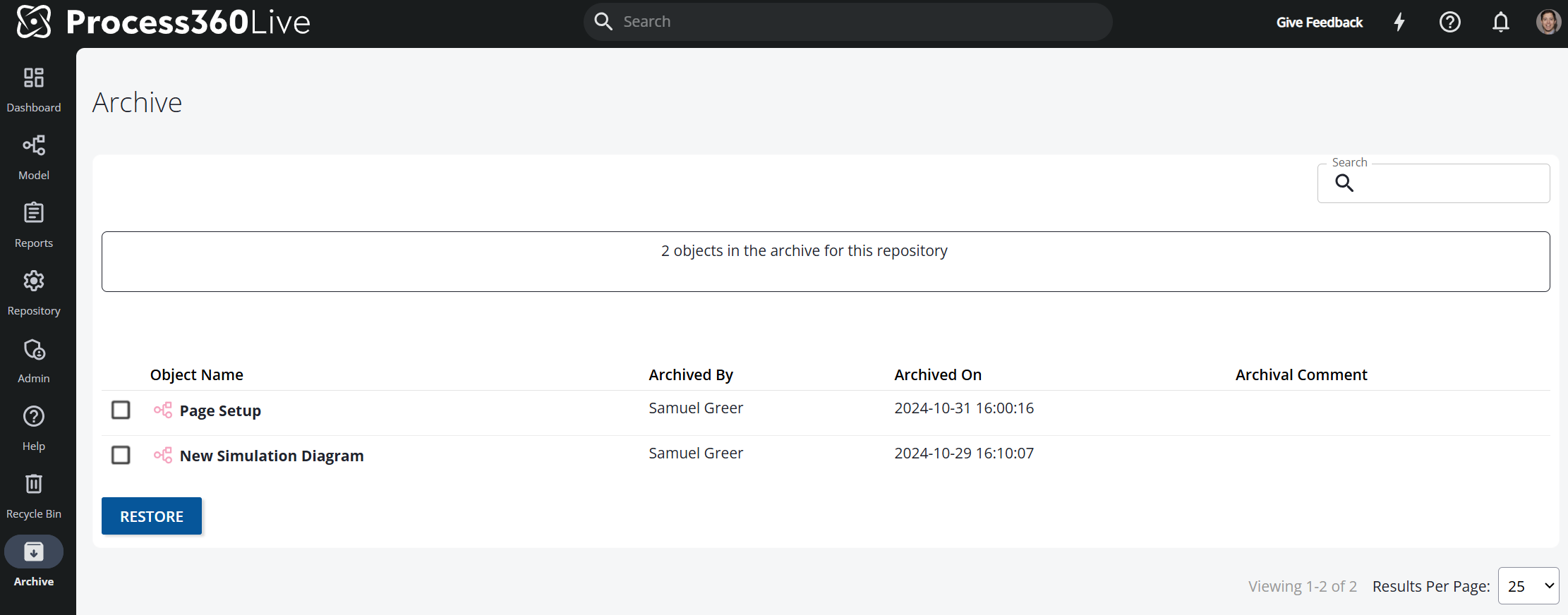1568x615 pixels.
Task: Open Repository settings in sidebar
Action: (34, 293)
